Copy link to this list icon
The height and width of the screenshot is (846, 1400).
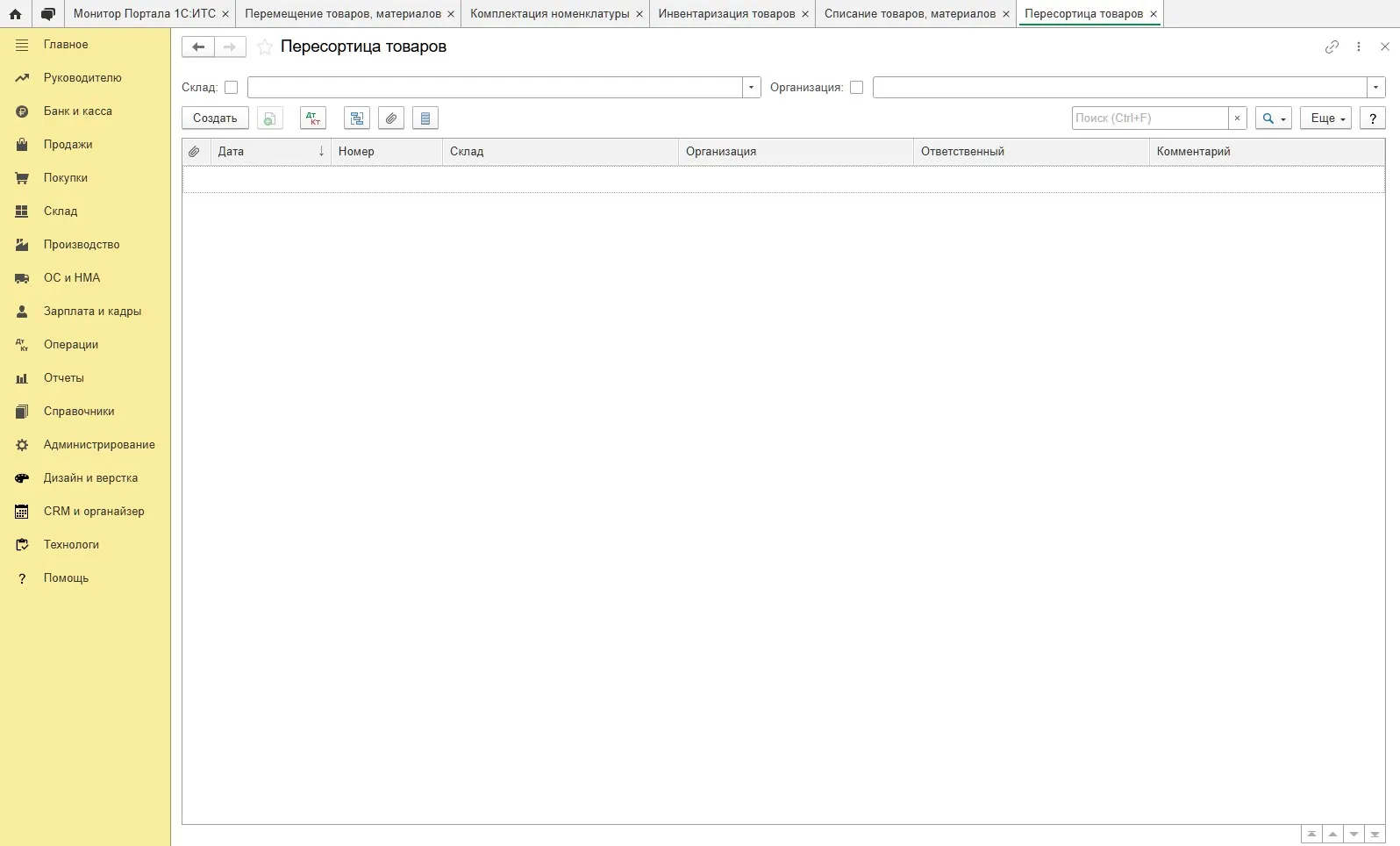point(1332,47)
